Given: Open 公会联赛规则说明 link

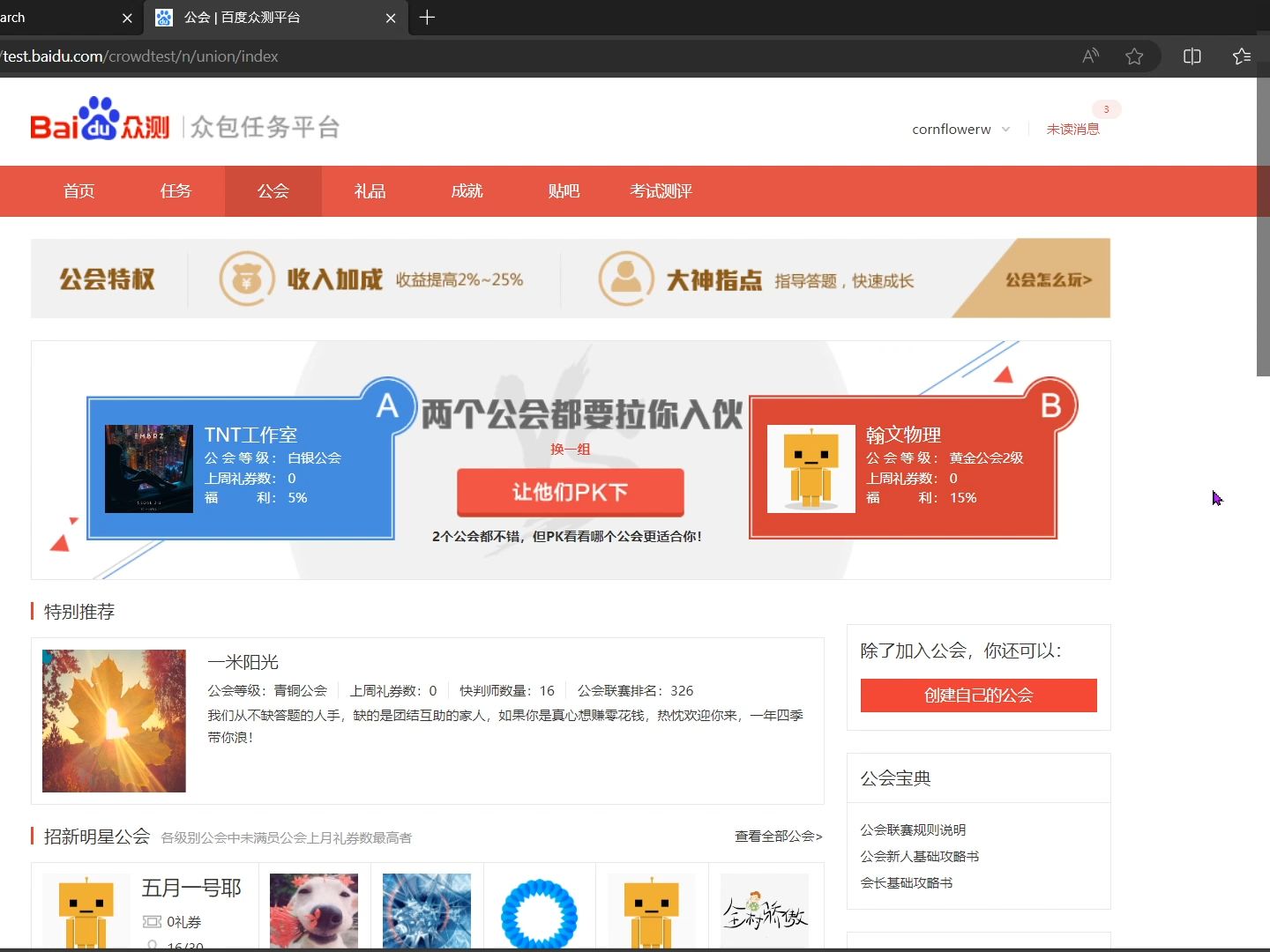Looking at the screenshot, I should (x=913, y=829).
